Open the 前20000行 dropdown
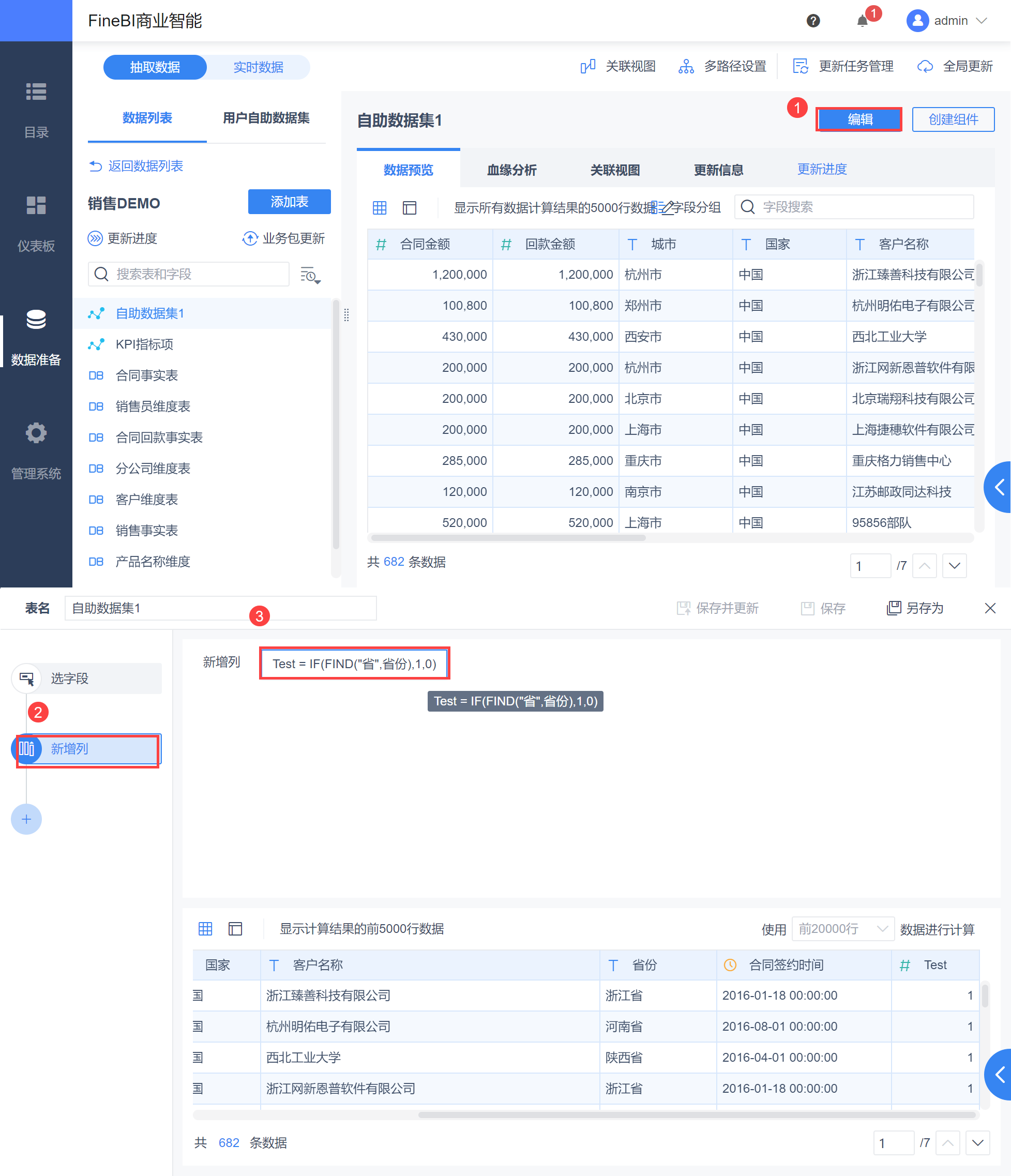 point(842,928)
